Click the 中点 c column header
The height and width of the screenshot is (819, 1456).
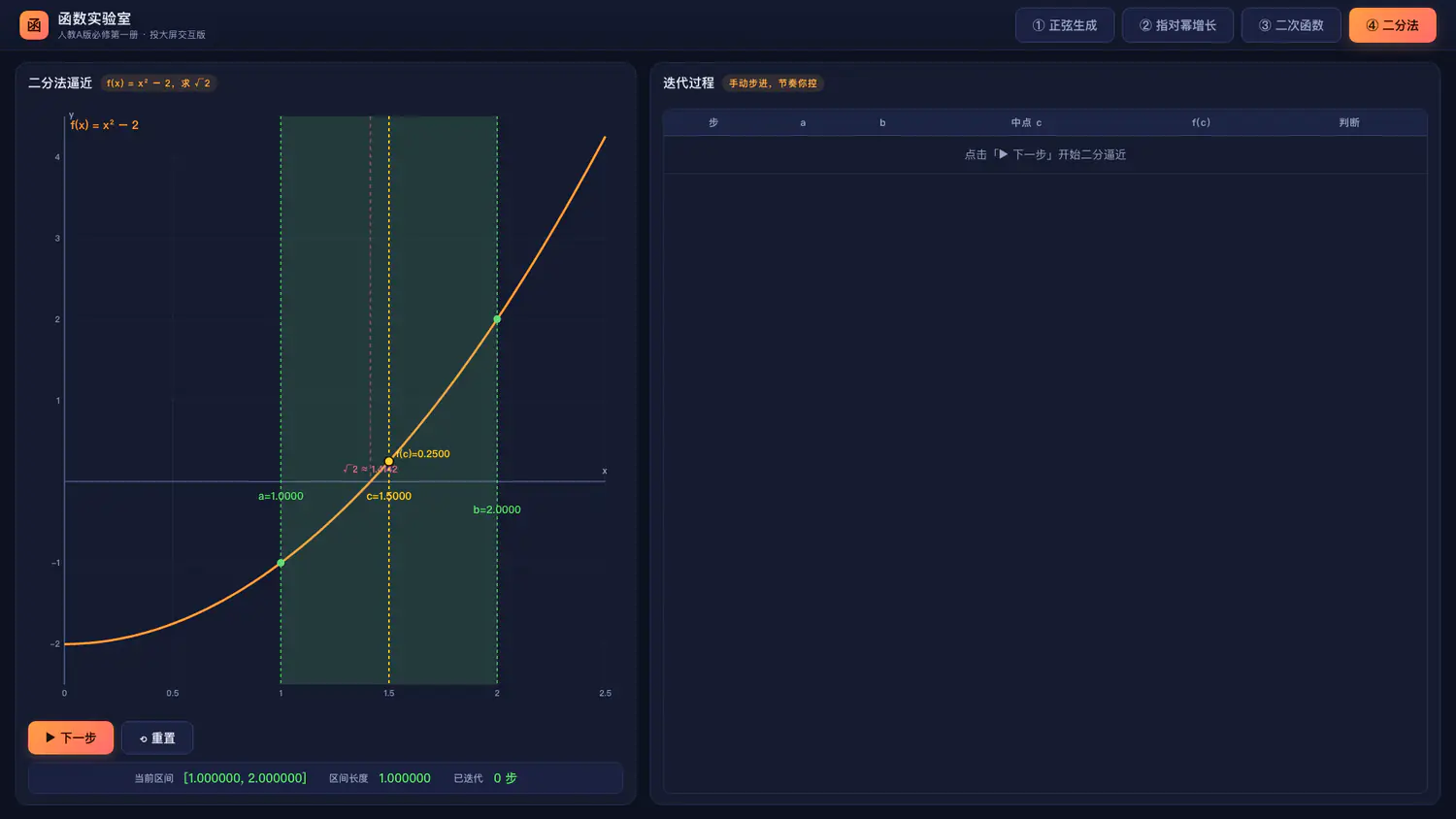(1026, 122)
